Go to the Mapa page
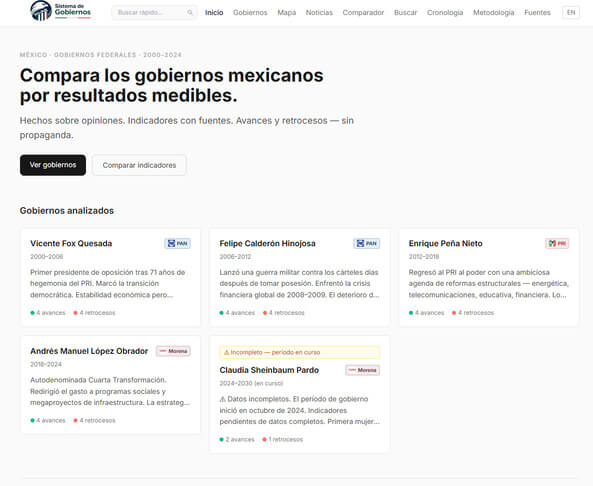This screenshot has width=593, height=486. coord(287,12)
